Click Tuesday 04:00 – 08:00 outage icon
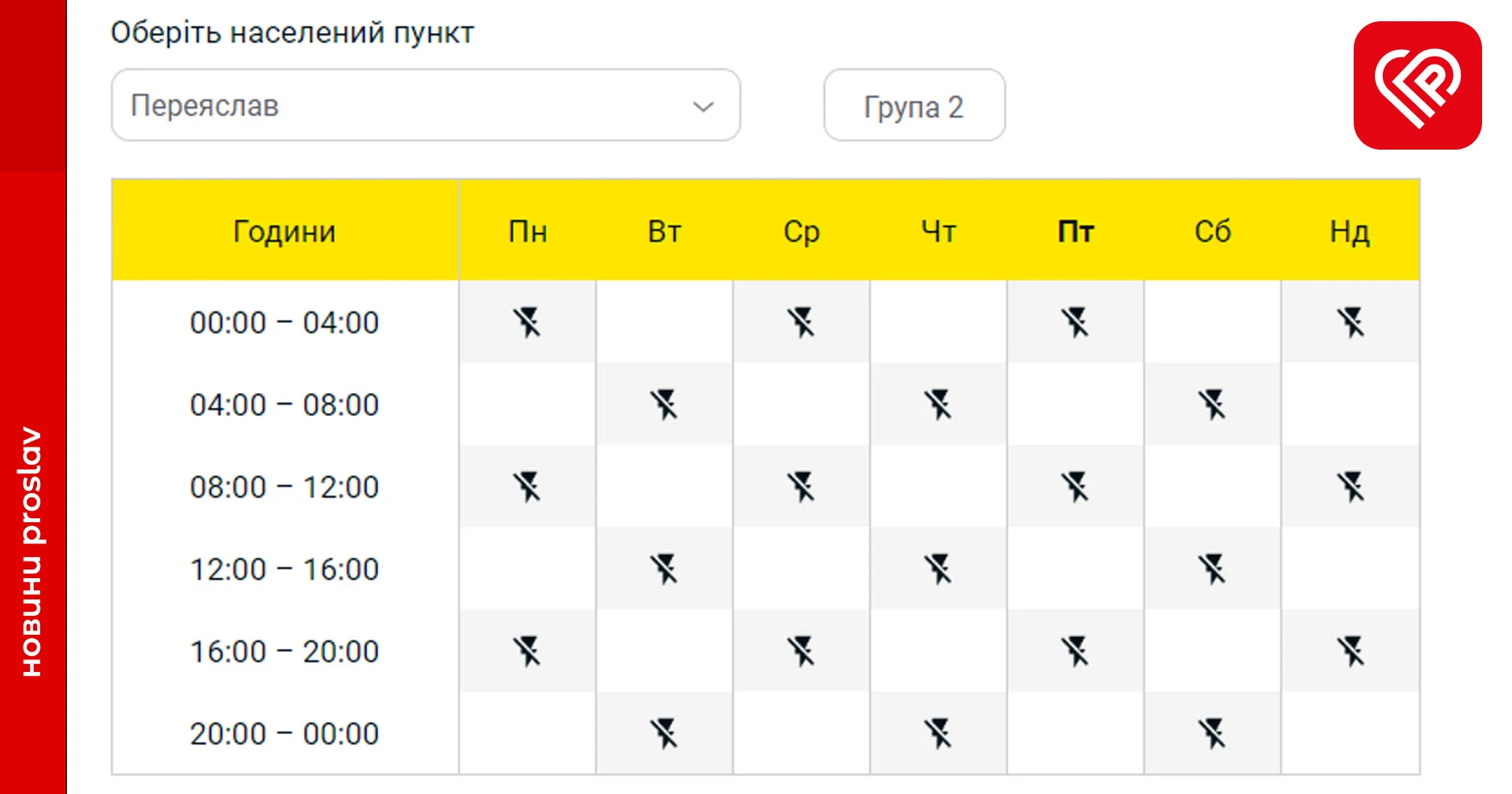1512x794 pixels. [x=664, y=405]
